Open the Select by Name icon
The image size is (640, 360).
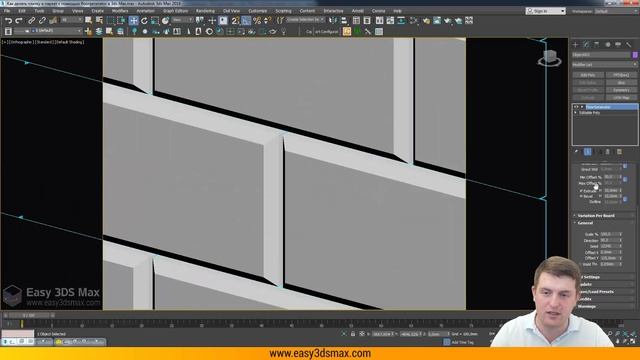click(99, 20)
